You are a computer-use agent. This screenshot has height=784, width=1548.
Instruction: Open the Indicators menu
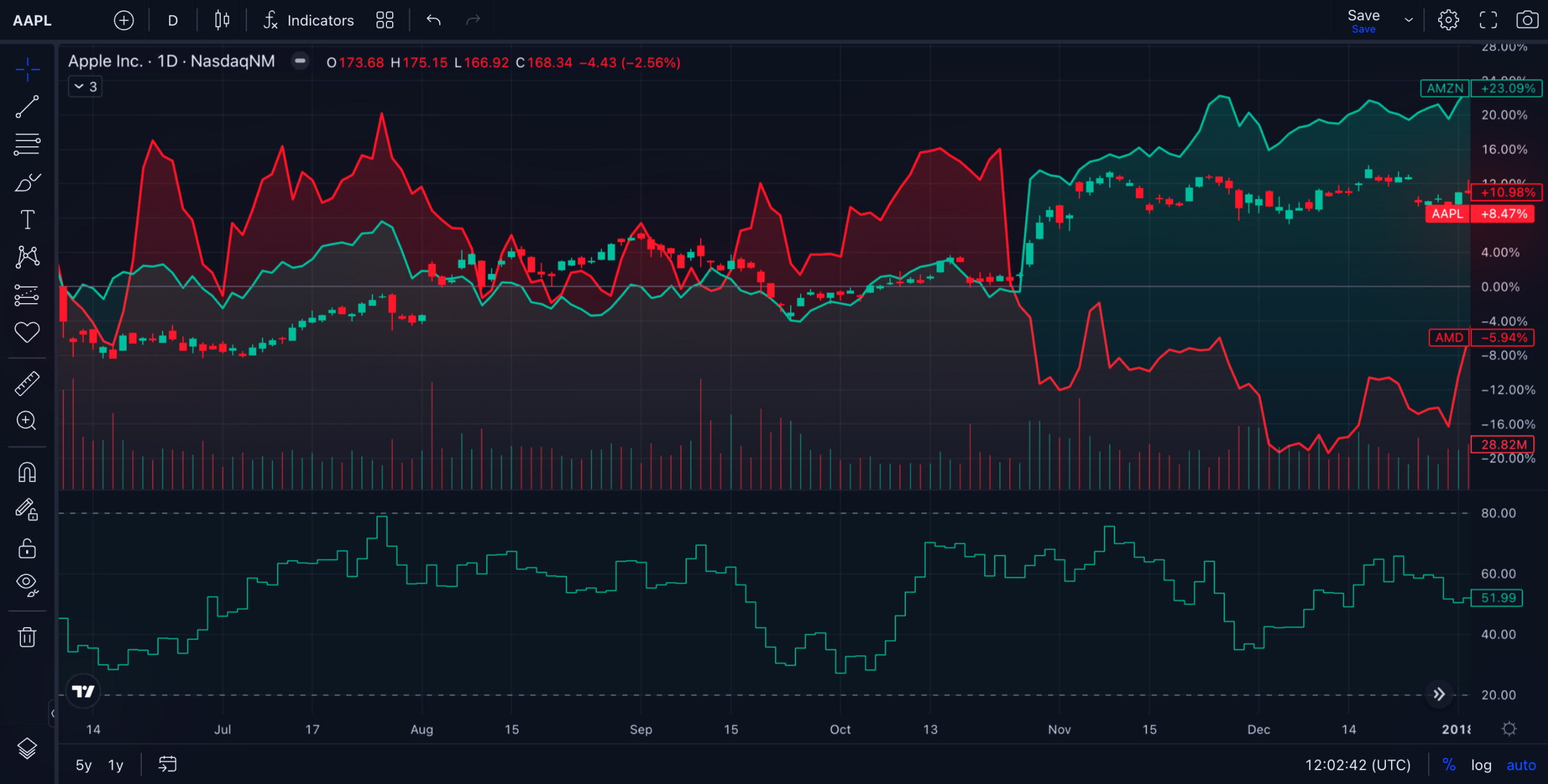(309, 20)
